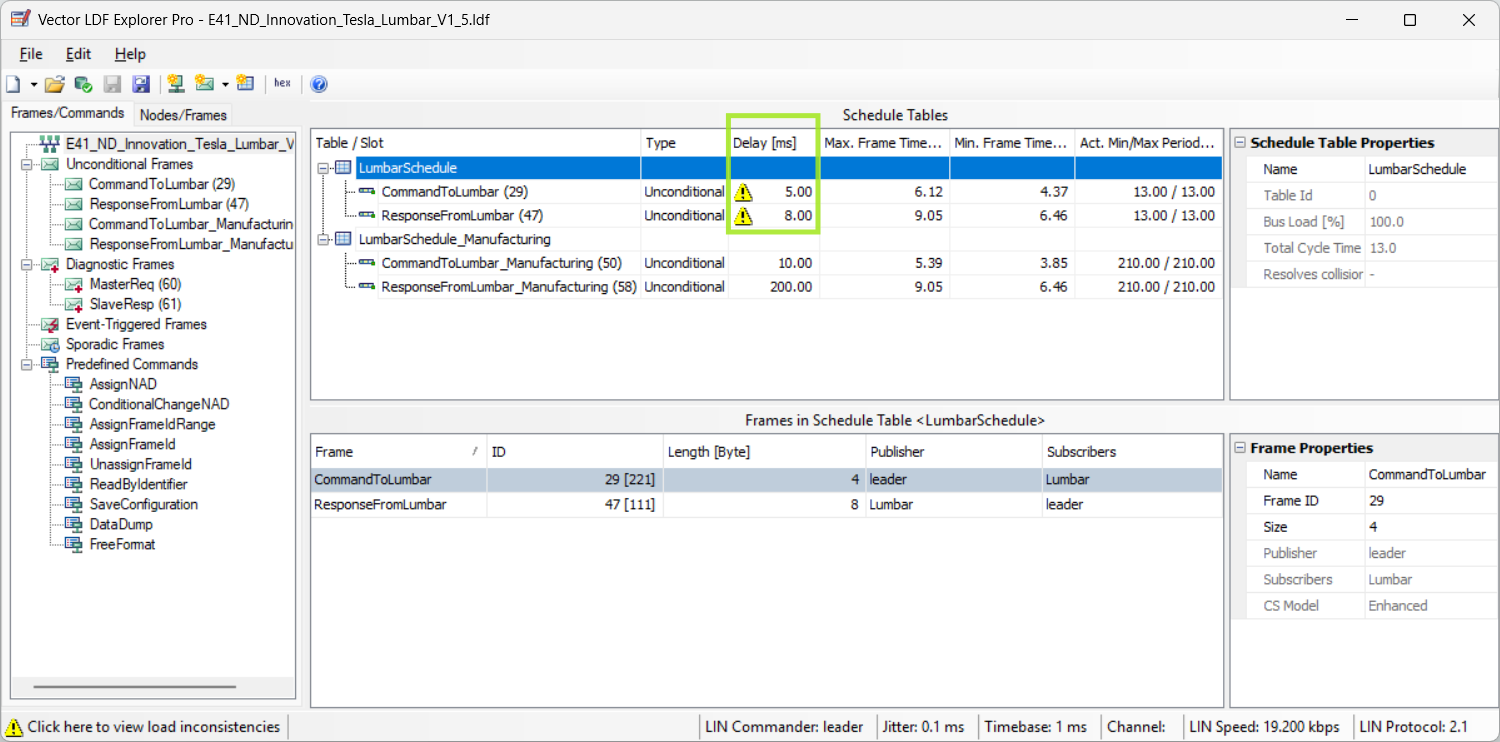Select the ReadByIdentifier predefined command
This screenshot has height=742, width=1500.
(x=138, y=484)
